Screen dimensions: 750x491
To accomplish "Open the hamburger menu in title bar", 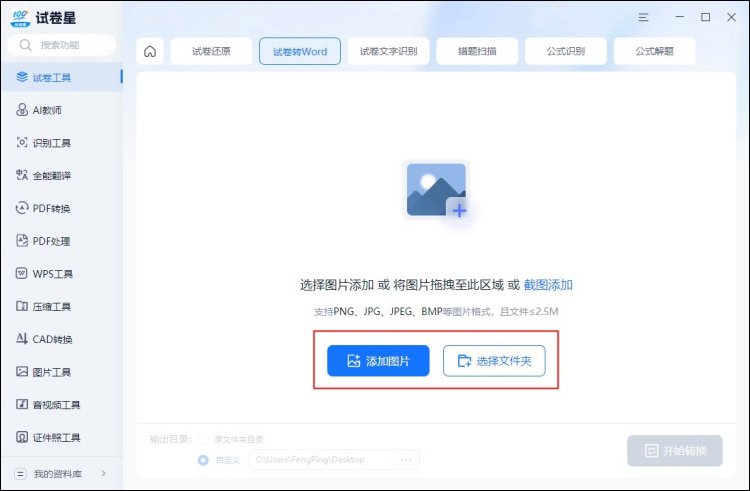I will (x=643, y=17).
